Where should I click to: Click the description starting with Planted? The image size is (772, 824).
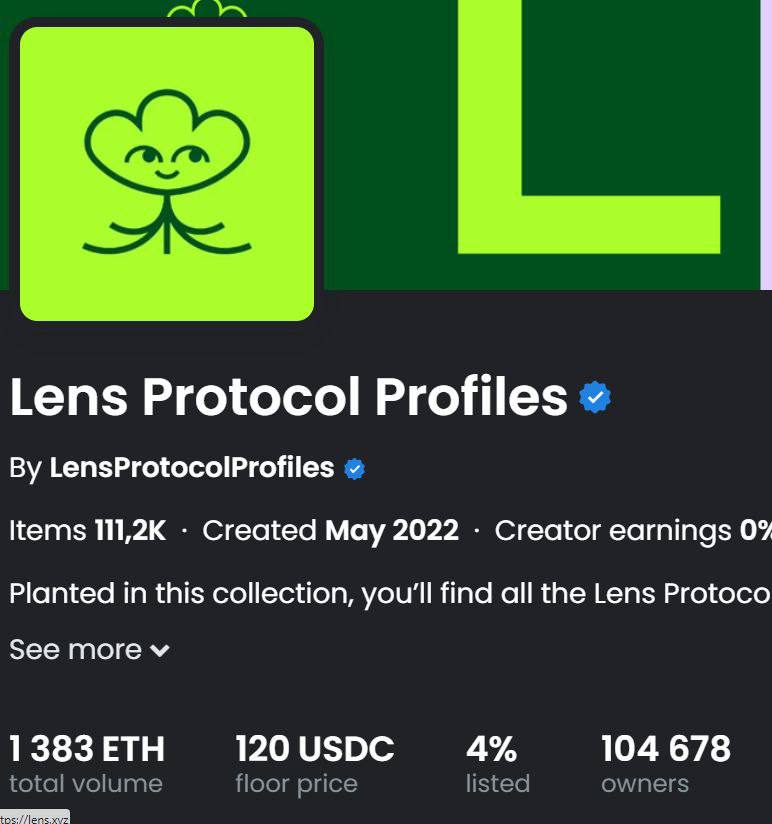point(390,593)
